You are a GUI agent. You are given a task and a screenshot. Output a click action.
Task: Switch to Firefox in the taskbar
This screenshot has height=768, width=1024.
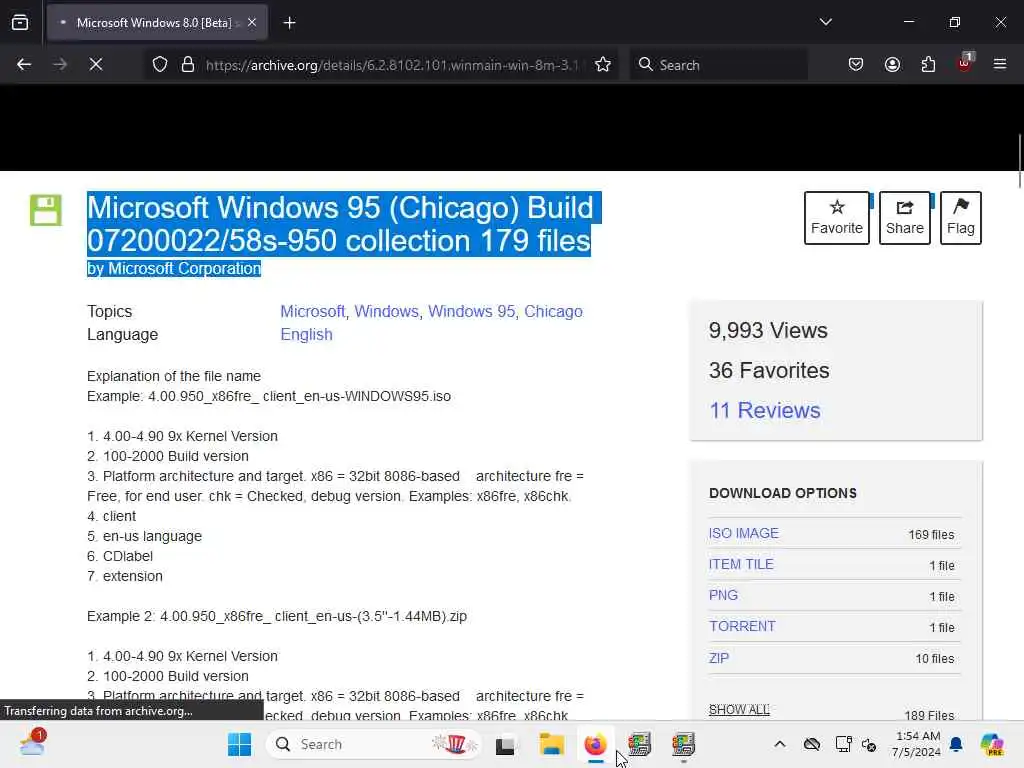595,744
